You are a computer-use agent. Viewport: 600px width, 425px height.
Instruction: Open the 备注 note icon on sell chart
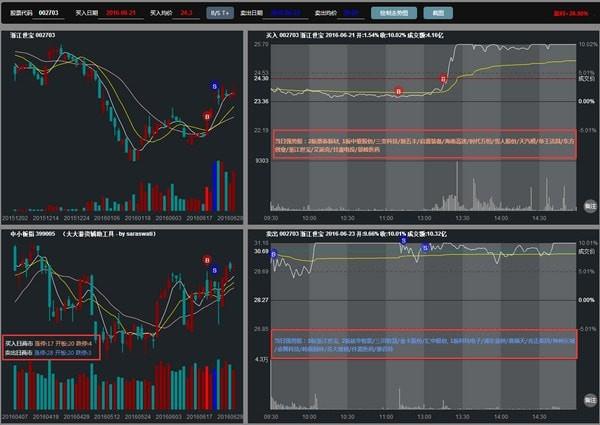pyautogui.click(x=590, y=401)
